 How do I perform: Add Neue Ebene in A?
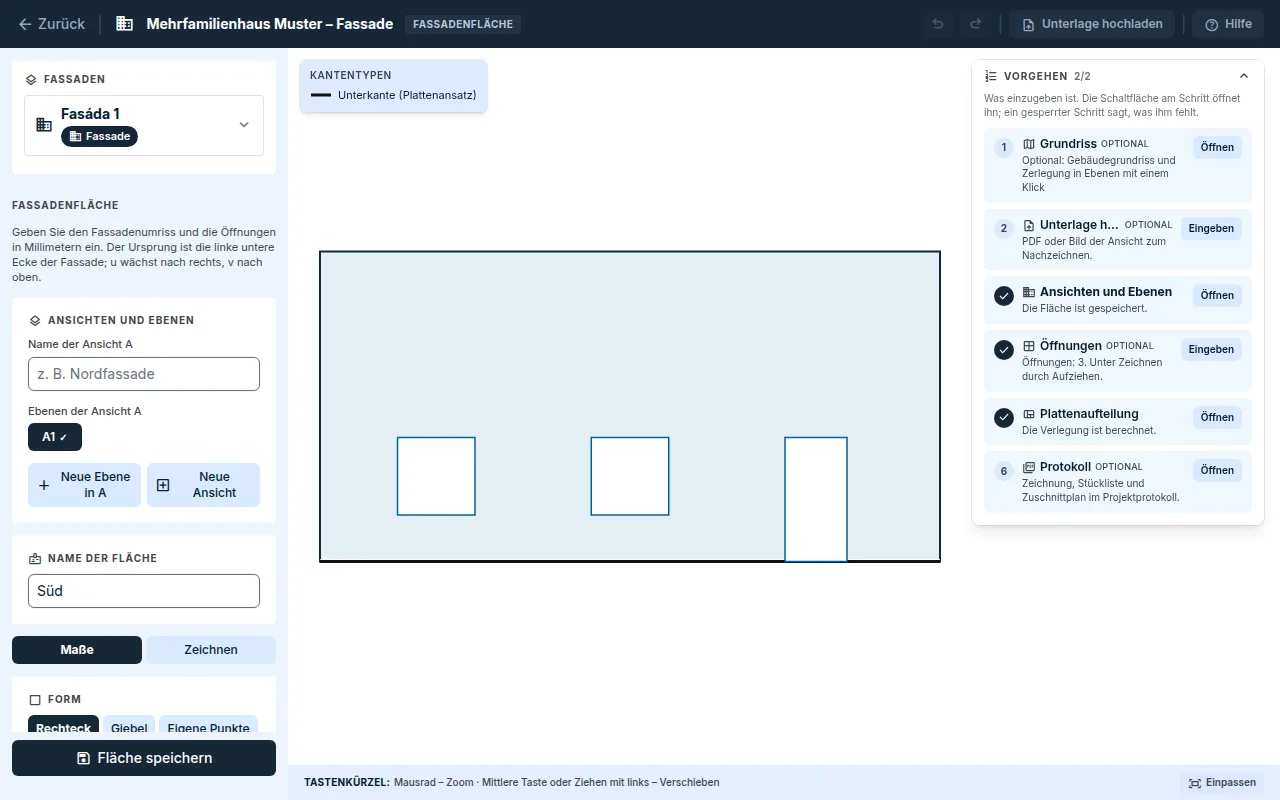click(84, 485)
